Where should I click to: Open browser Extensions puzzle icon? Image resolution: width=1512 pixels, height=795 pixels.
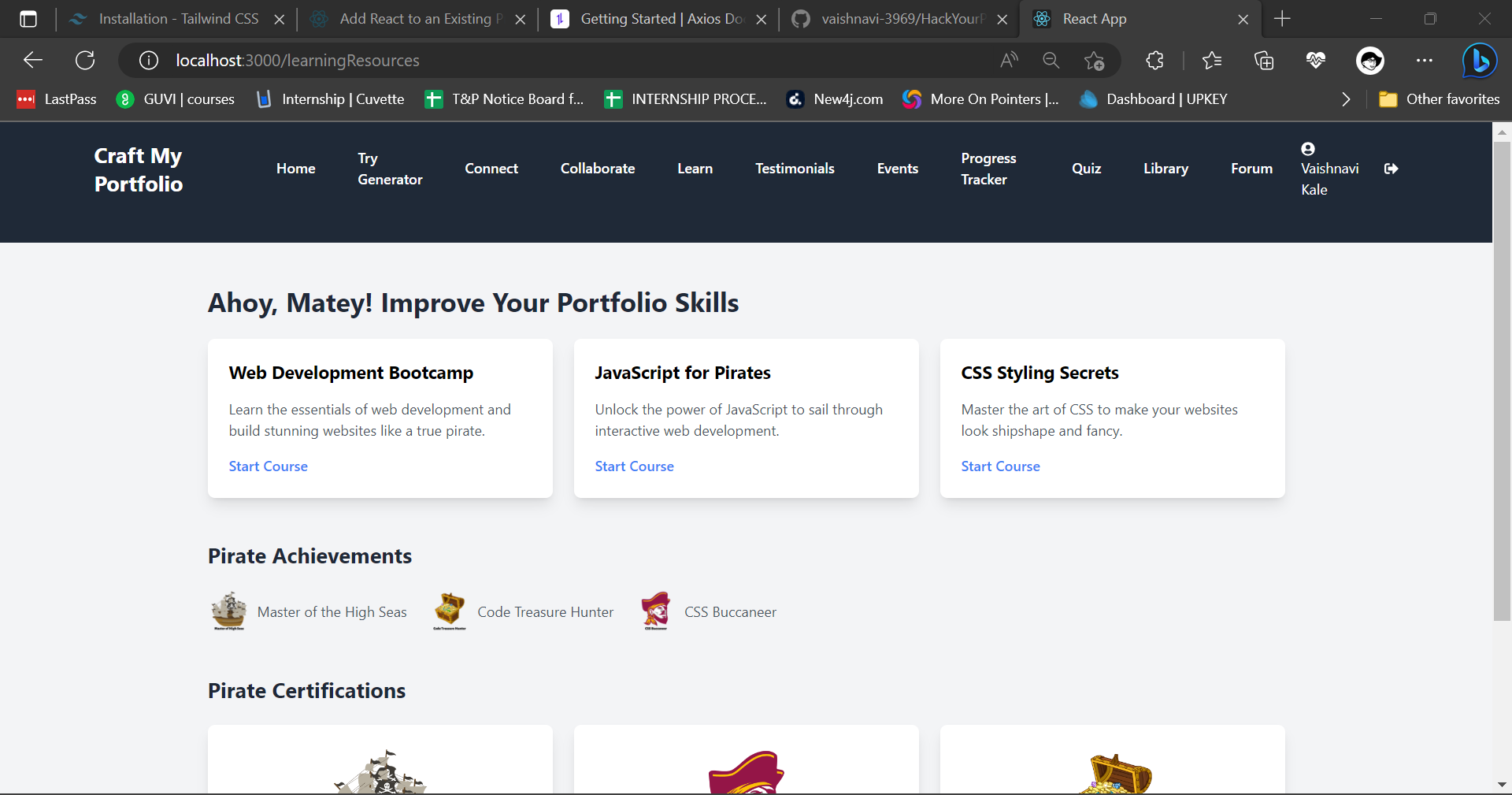tap(1155, 61)
